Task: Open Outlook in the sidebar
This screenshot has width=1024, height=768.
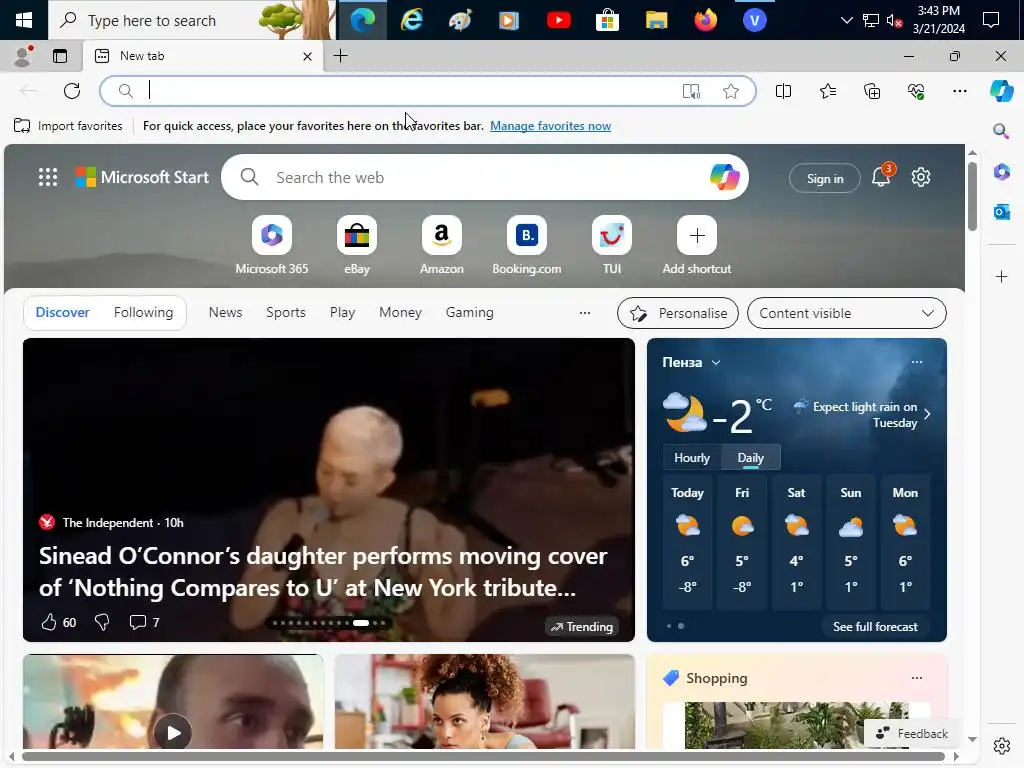Action: pyautogui.click(x=1001, y=212)
